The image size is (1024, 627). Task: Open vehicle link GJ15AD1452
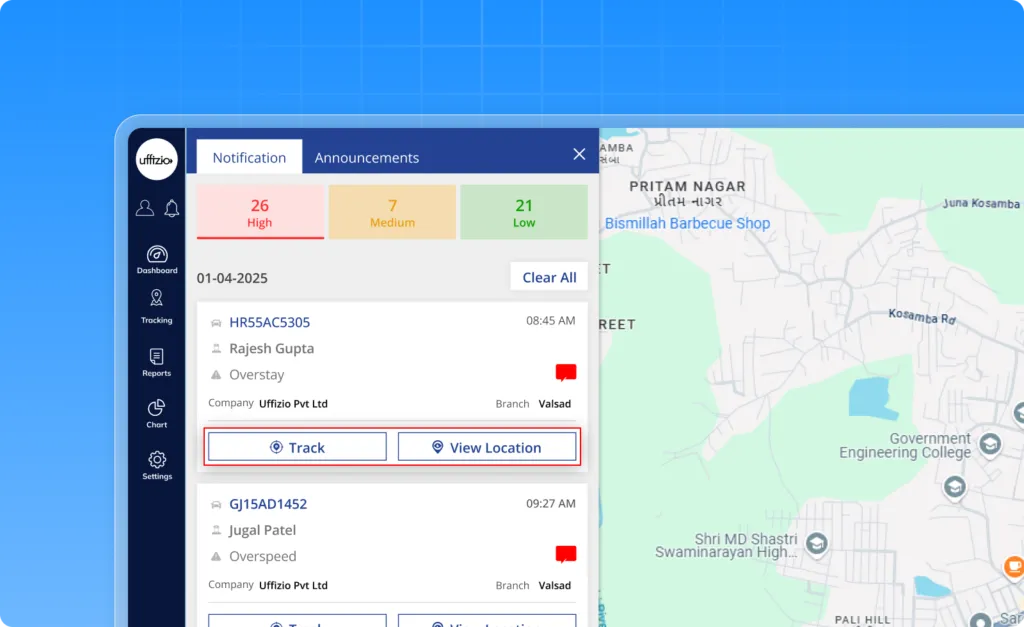click(268, 504)
